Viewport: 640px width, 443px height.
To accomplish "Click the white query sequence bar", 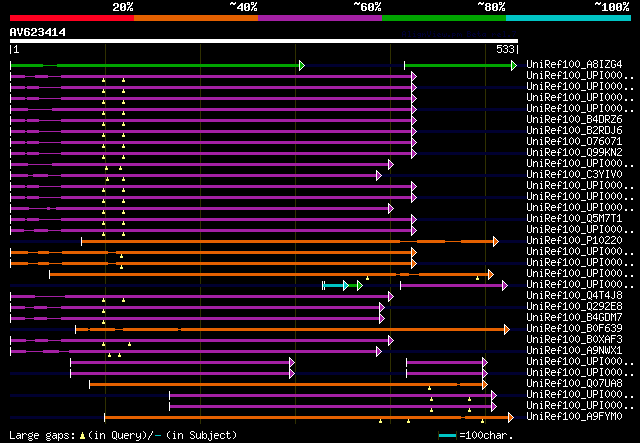I will click(x=264, y=41).
